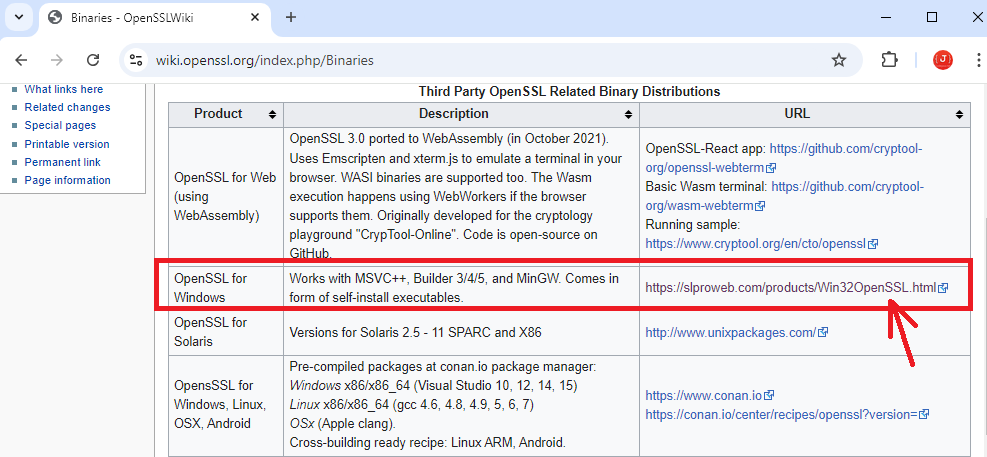
Task: Click 'Pre-compiled packages at conan.io' description text
Action: click(x=443, y=366)
